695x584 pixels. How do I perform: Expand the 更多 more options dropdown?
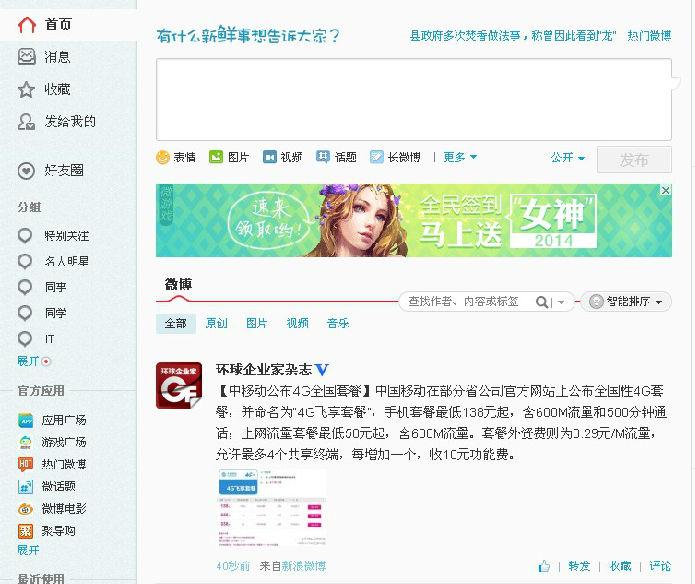click(x=458, y=157)
